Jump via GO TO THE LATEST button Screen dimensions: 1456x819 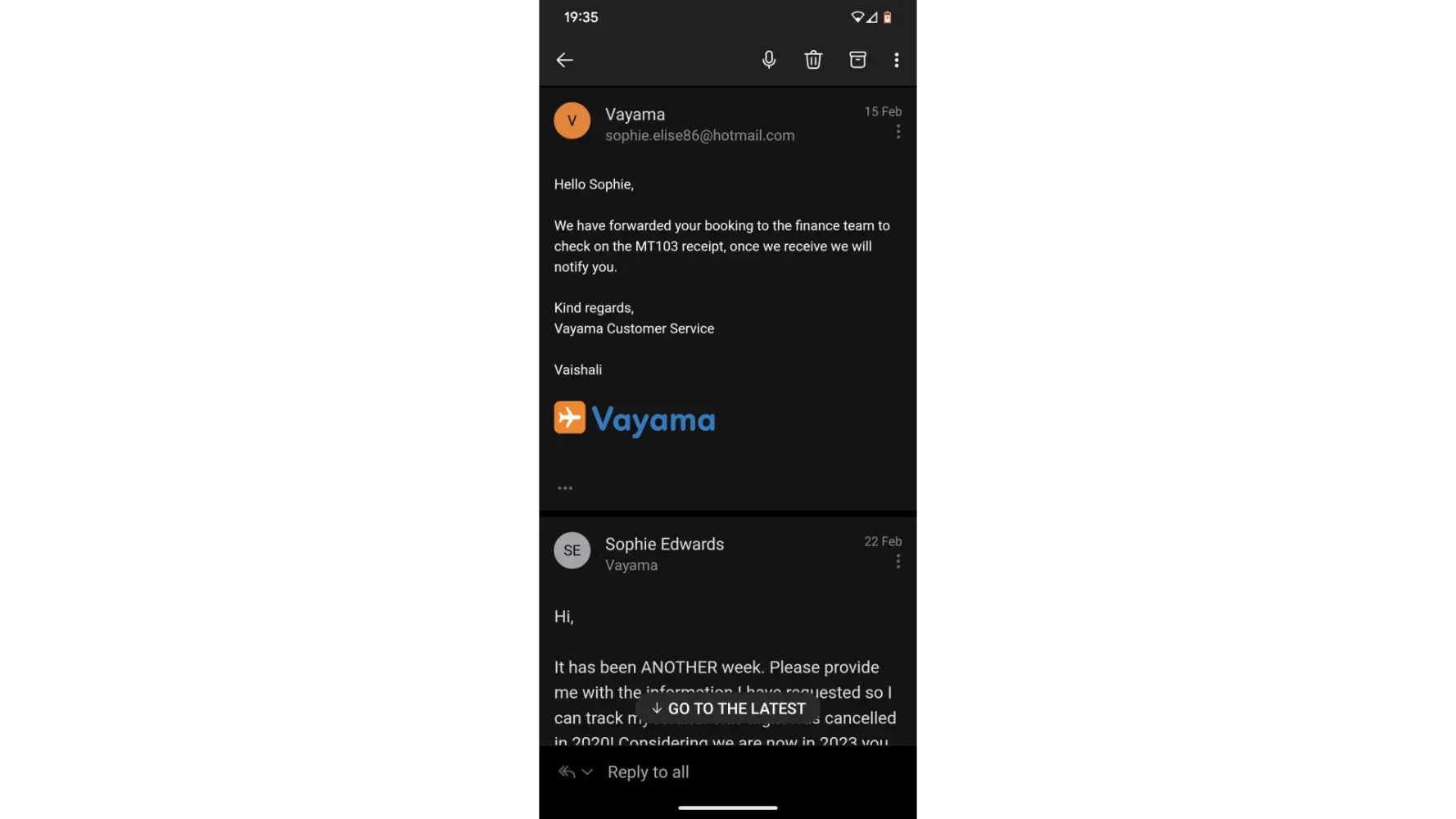728,708
